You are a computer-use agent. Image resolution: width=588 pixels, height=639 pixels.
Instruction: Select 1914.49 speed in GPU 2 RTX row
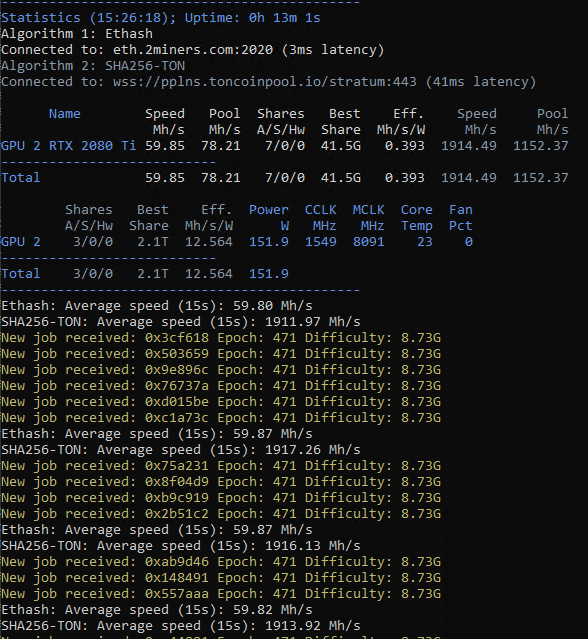[469, 146]
